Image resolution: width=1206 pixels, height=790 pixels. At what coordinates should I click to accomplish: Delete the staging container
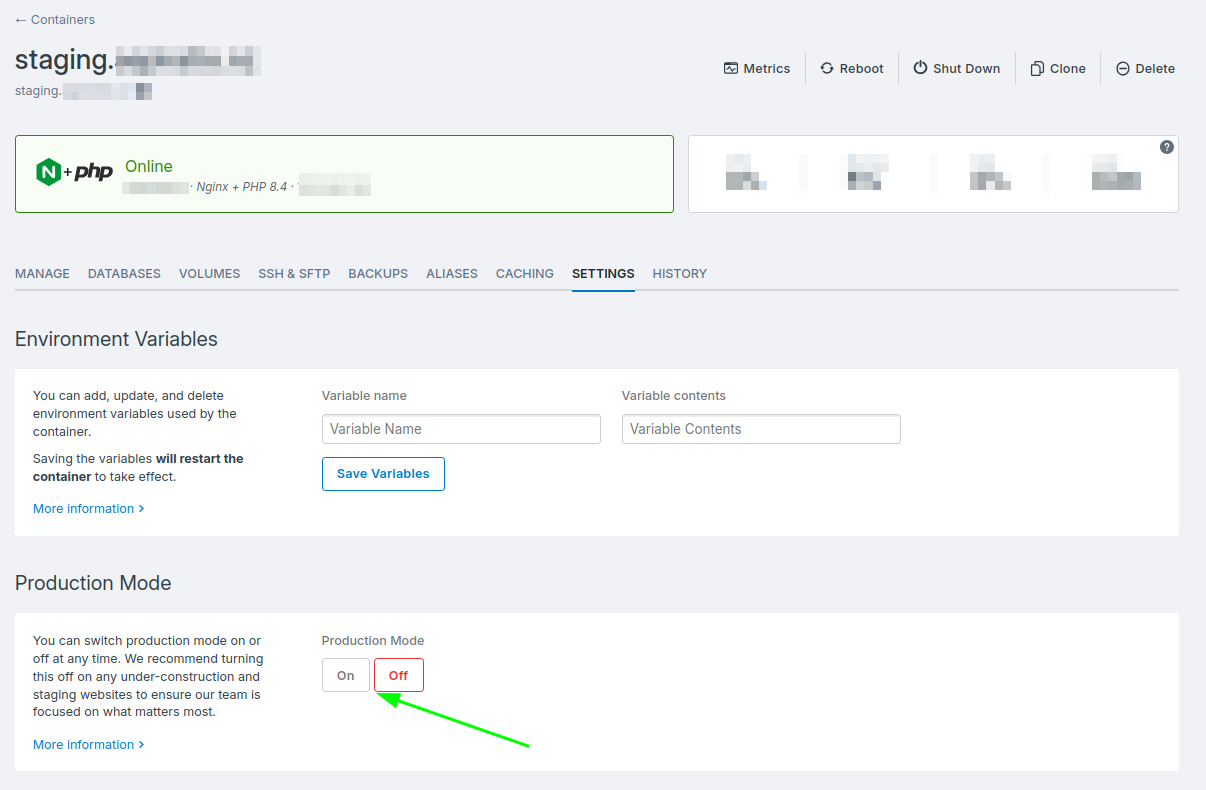pyautogui.click(x=1145, y=69)
